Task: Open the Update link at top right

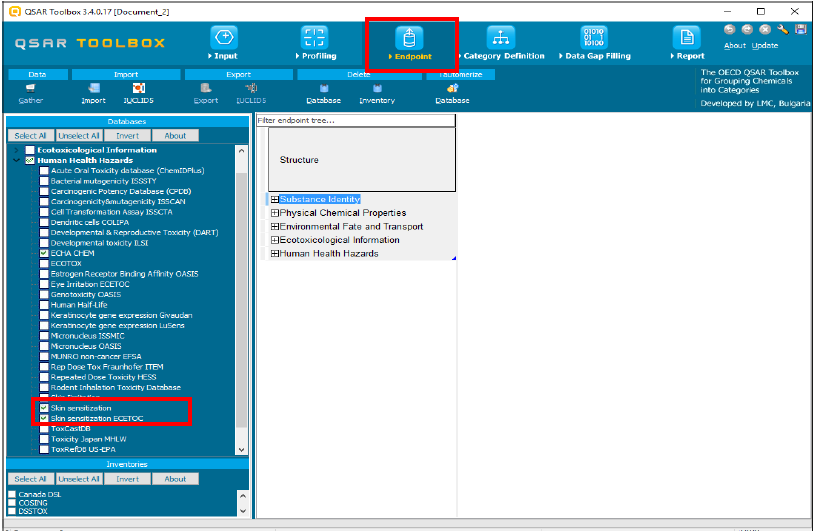Action: [765, 46]
